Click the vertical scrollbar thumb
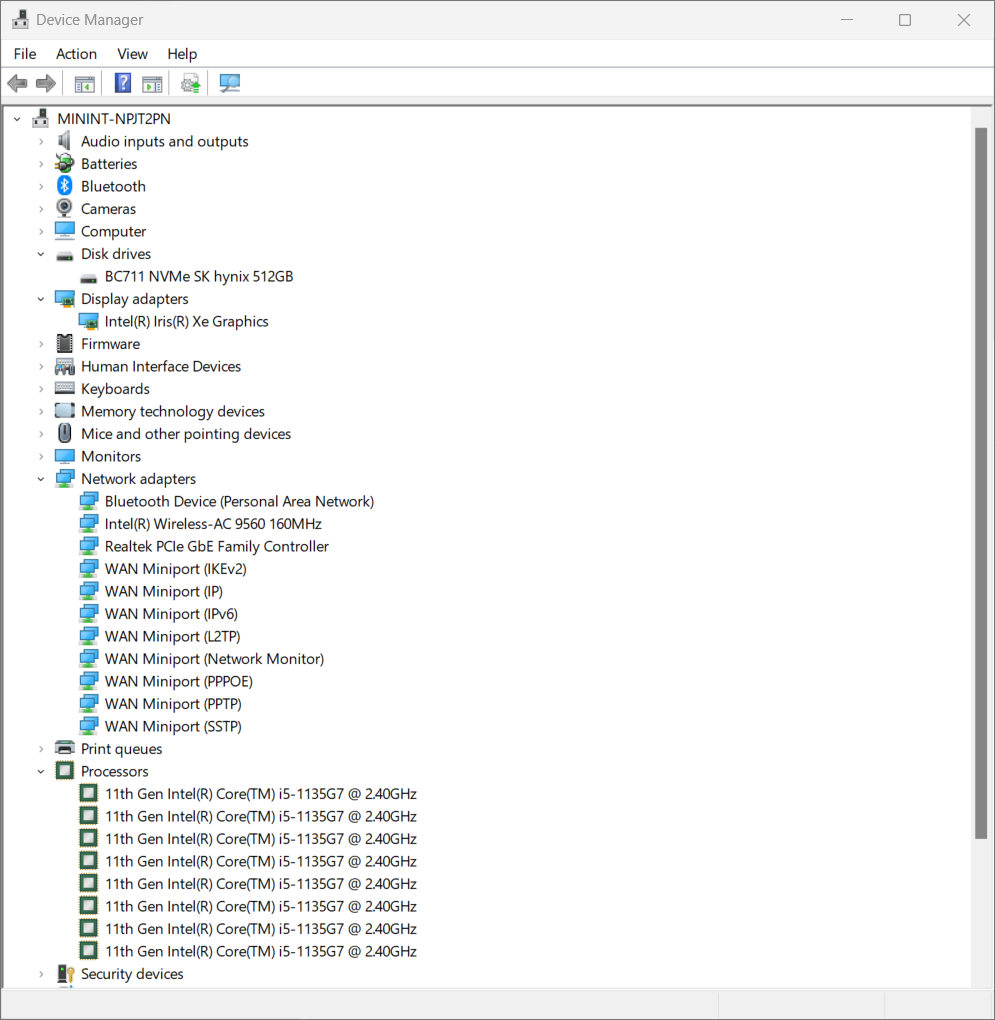This screenshot has width=995, height=1020. (x=981, y=483)
